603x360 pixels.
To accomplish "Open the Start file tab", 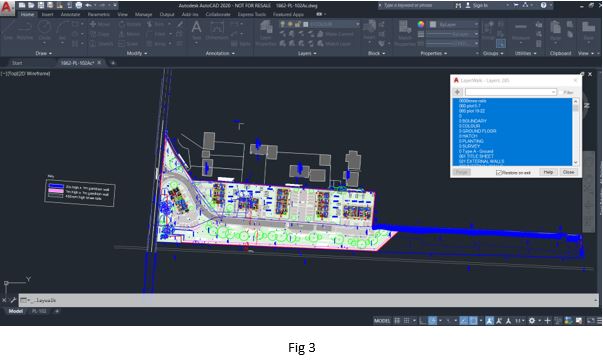I will tap(17, 63).
